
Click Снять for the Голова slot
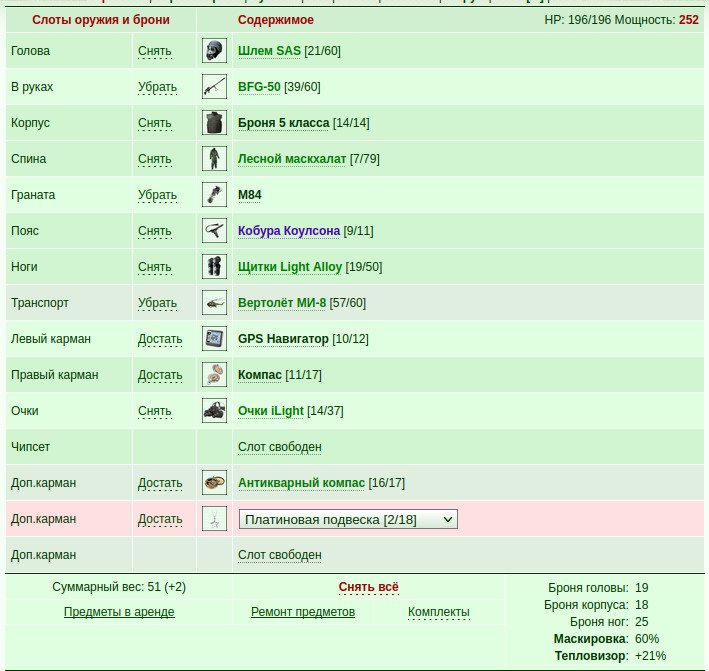click(155, 51)
